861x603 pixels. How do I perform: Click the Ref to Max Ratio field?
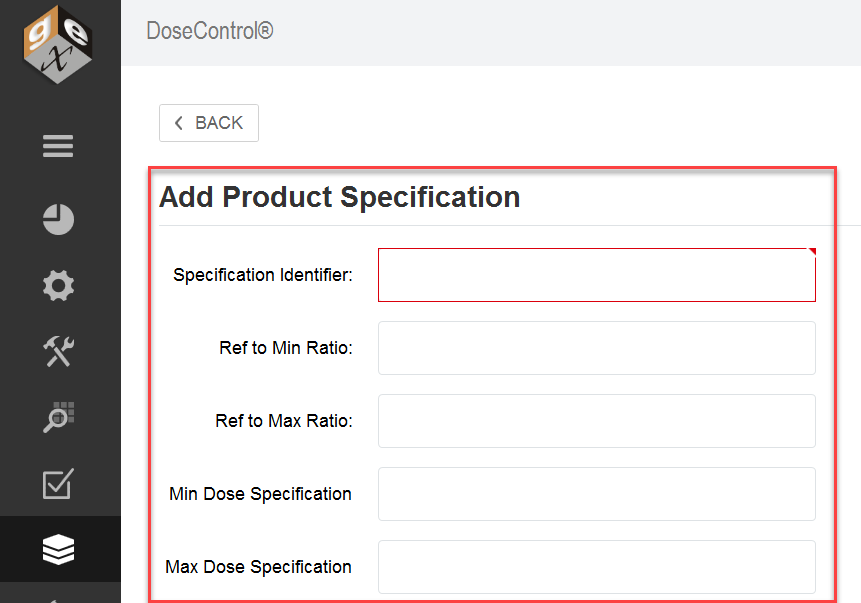pos(597,421)
